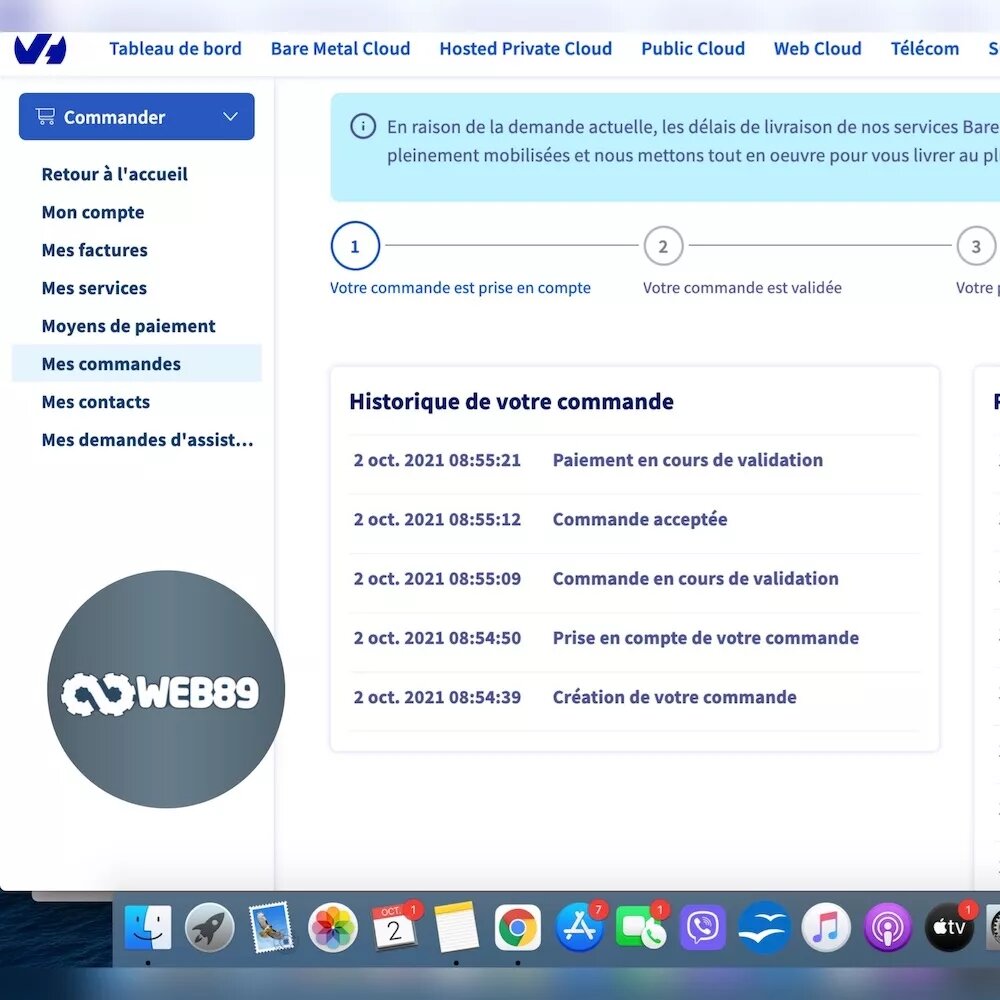Click the WEB89 circular logo
The height and width of the screenshot is (1000, 1000).
pyautogui.click(x=166, y=689)
